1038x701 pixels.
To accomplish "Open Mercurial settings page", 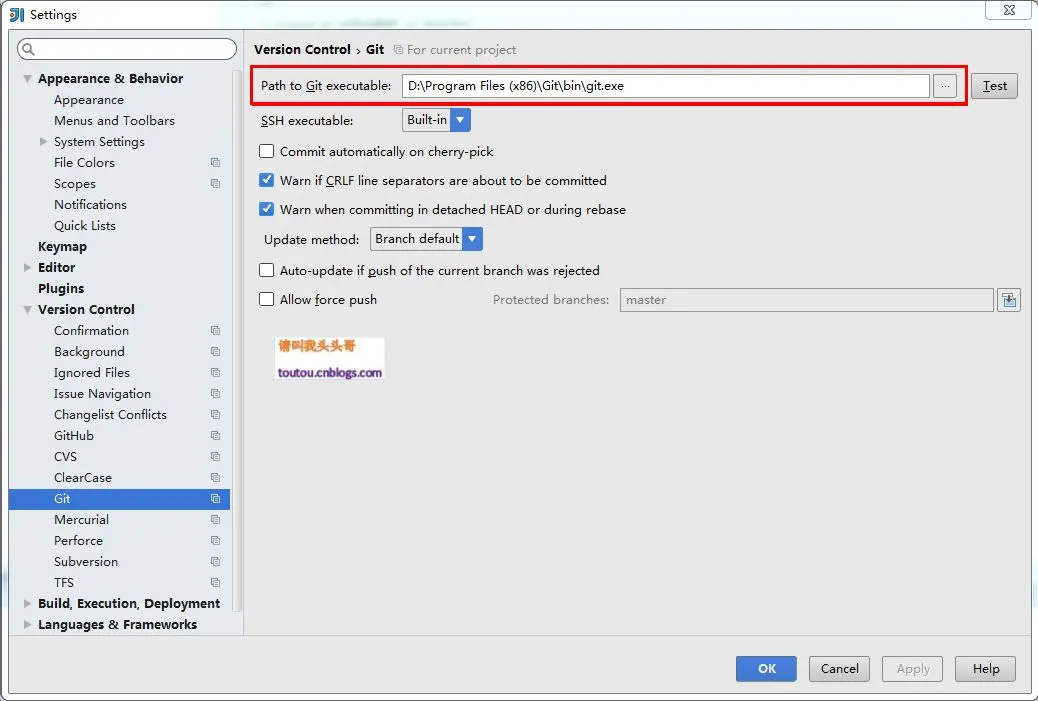I will point(81,520).
